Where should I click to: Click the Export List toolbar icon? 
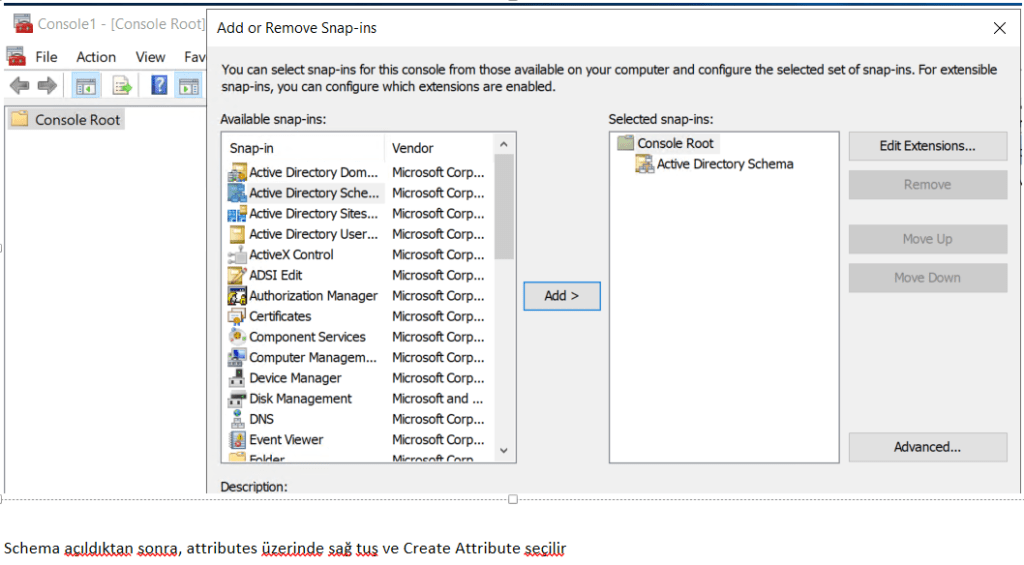(x=122, y=86)
